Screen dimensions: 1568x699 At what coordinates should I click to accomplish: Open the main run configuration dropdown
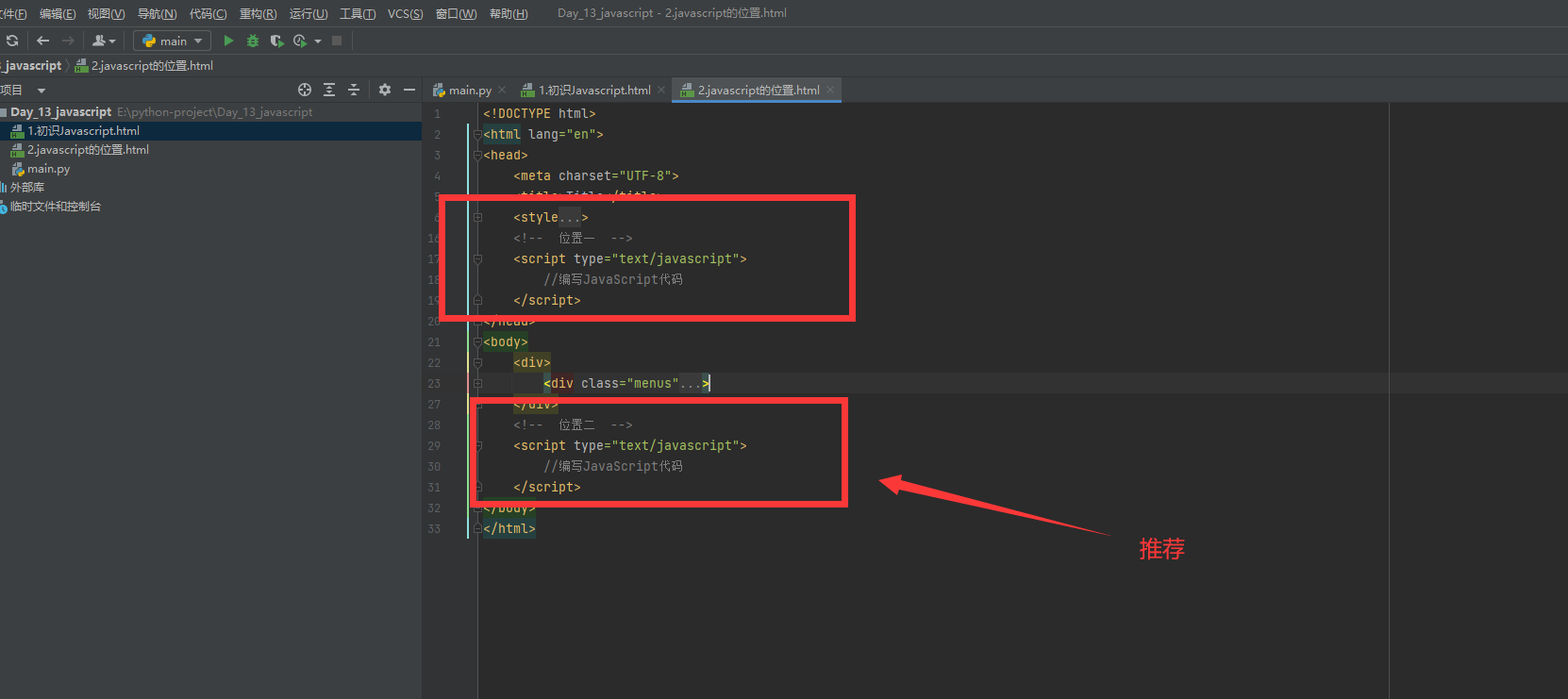pos(172,41)
